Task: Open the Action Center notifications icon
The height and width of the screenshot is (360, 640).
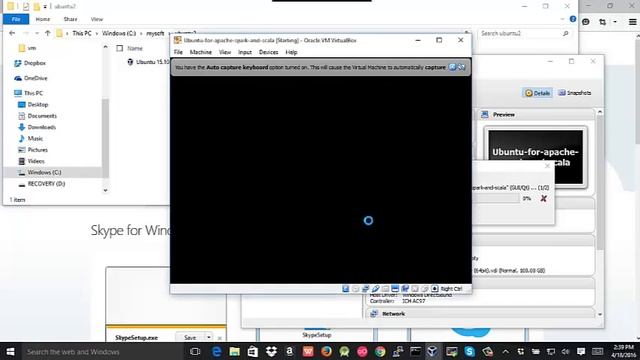Action: click(x=581, y=351)
